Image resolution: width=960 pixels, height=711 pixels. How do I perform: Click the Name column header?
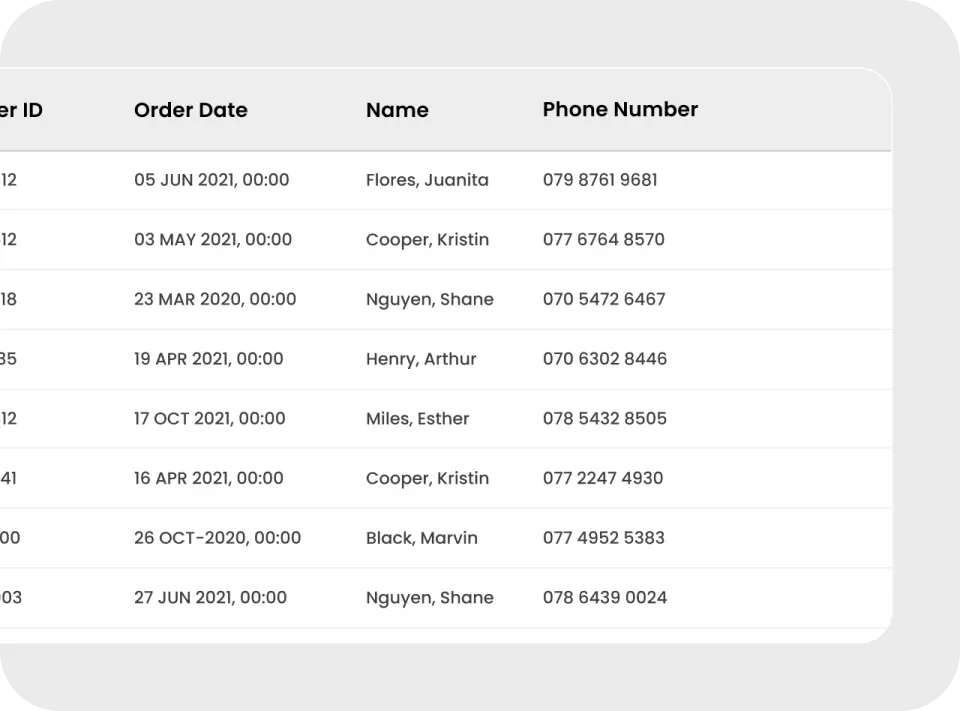coord(397,110)
